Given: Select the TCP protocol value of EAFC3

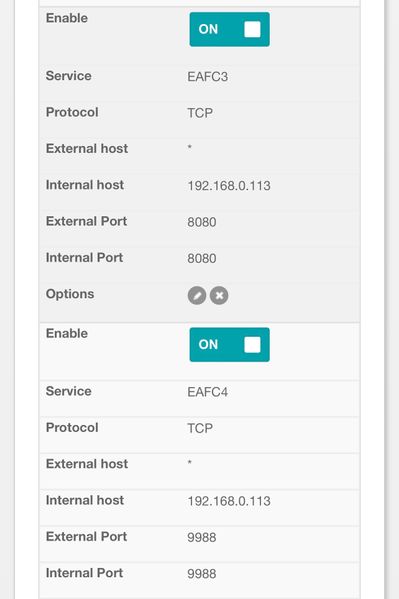Looking at the screenshot, I should tap(200, 113).
